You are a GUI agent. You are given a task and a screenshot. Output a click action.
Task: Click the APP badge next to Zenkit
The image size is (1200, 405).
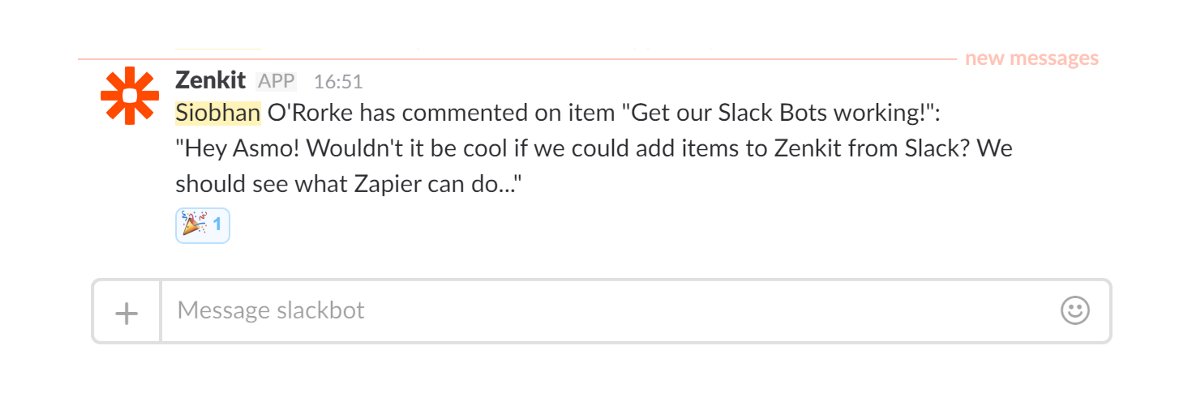[x=276, y=81]
